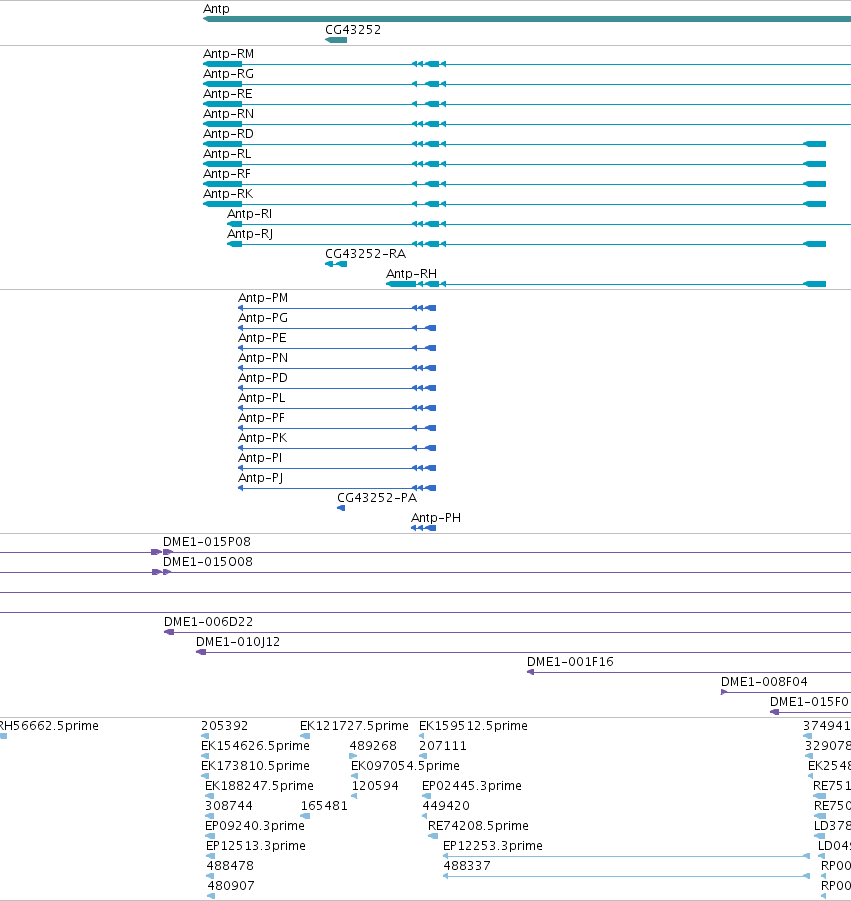
Task: Click the Antp-RE transcript label
Action: click(228, 94)
